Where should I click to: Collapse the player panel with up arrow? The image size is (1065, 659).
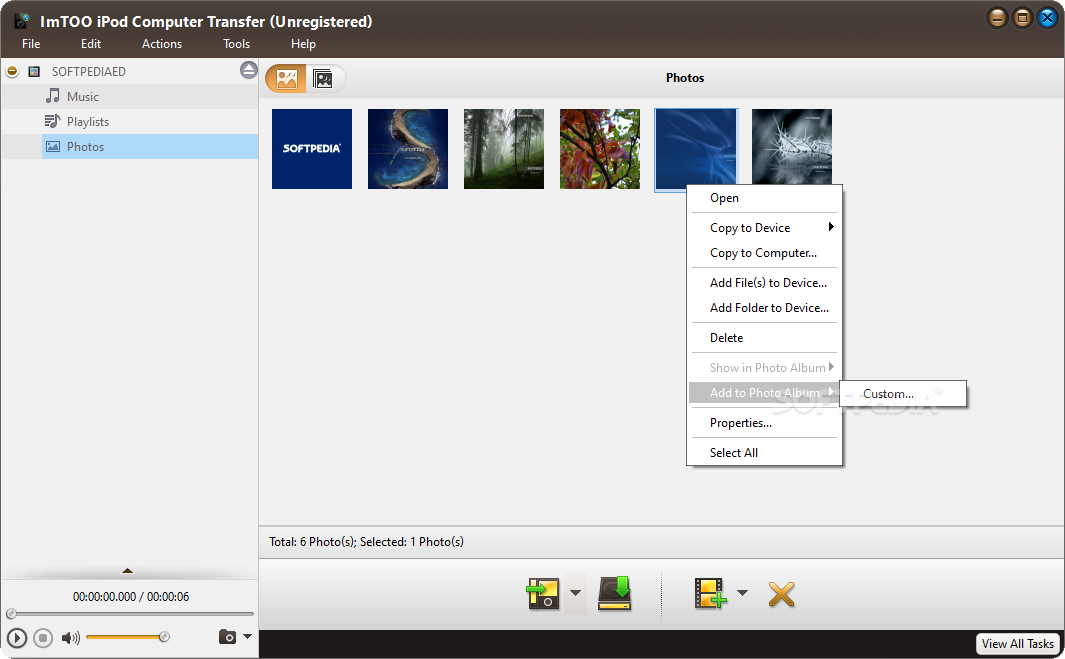click(x=128, y=571)
